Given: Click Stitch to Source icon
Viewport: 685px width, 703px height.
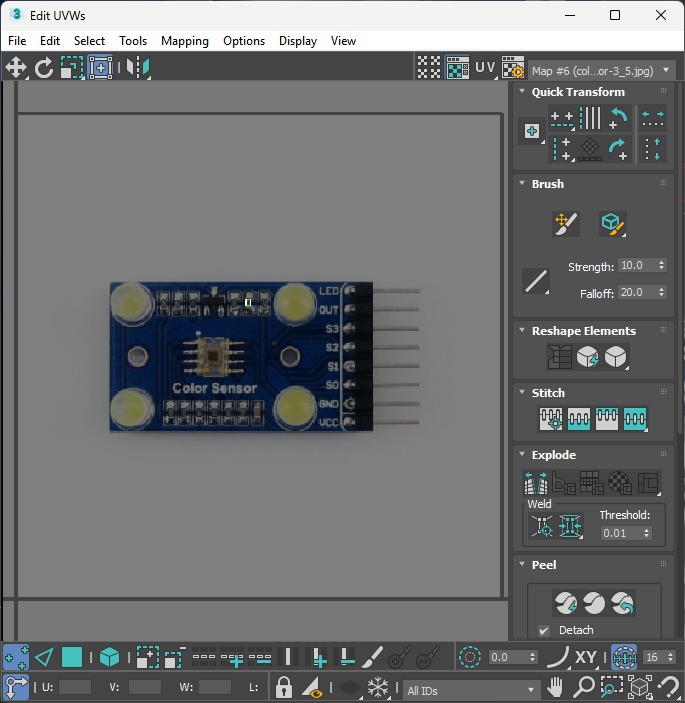Looking at the screenshot, I should (x=607, y=419).
